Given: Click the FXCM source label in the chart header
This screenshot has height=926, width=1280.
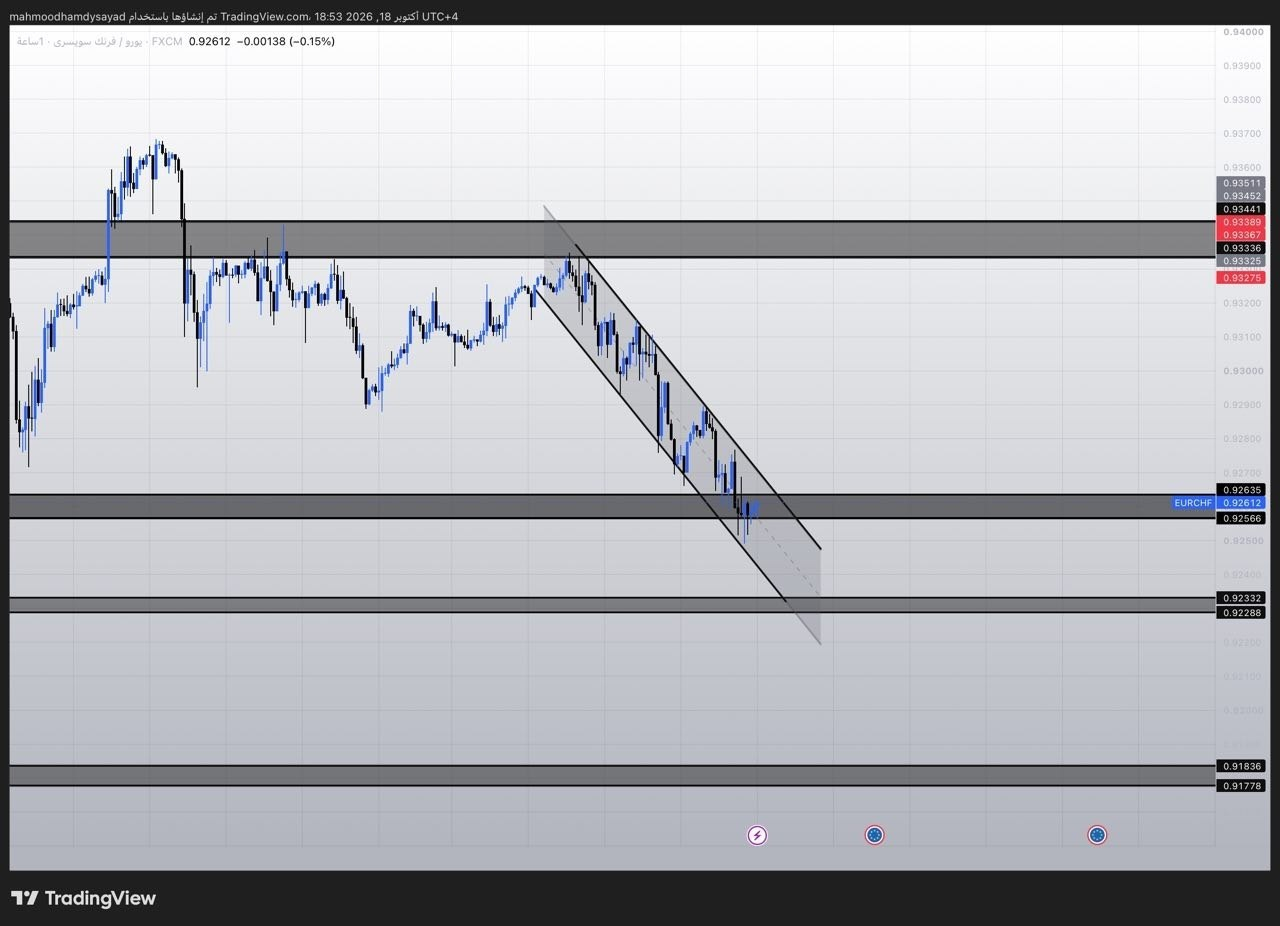Looking at the screenshot, I should [167, 41].
